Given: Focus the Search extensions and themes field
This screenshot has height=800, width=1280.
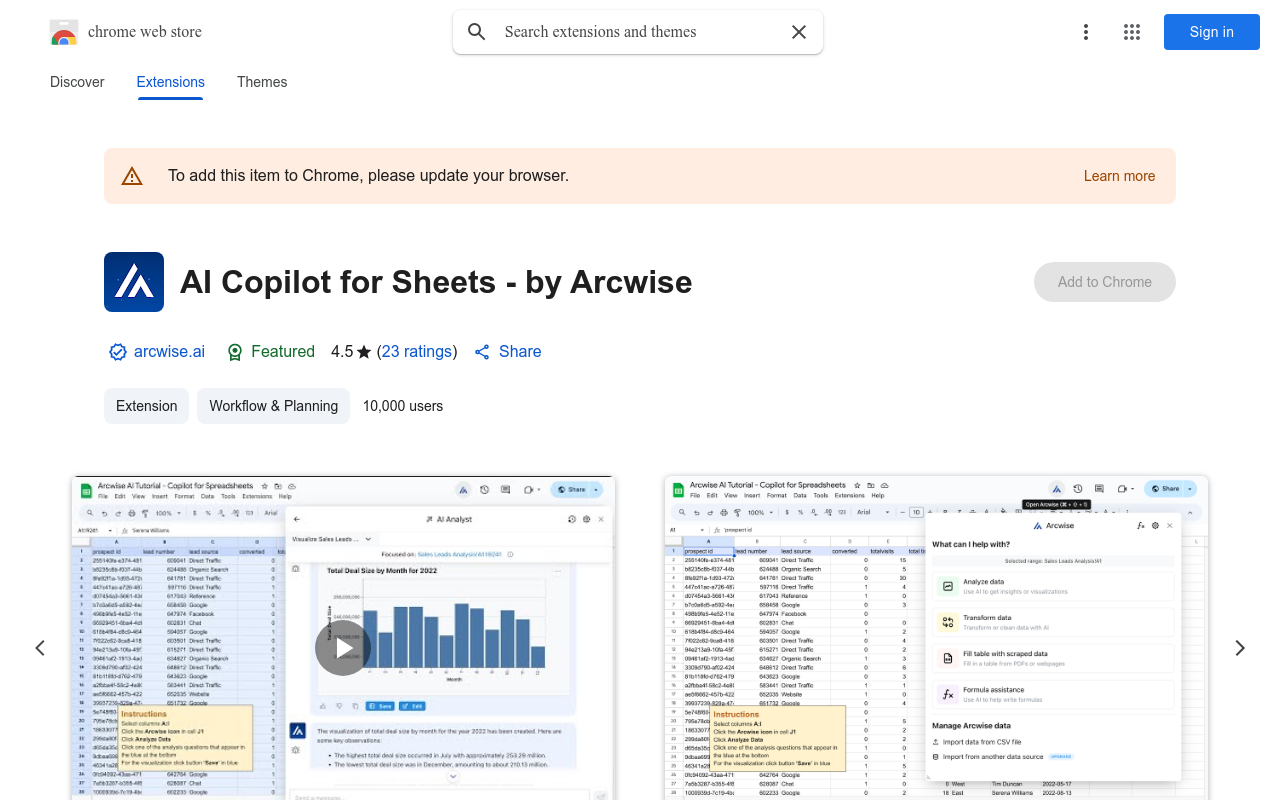Looking at the screenshot, I should coord(638,32).
